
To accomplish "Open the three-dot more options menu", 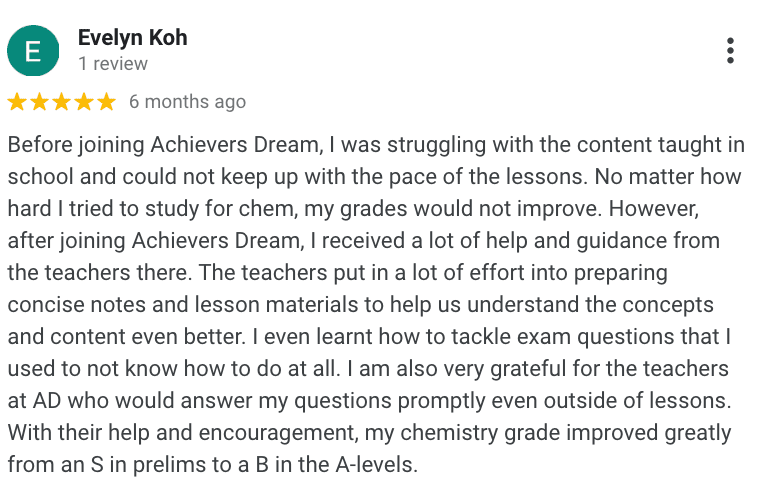I will [730, 50].
